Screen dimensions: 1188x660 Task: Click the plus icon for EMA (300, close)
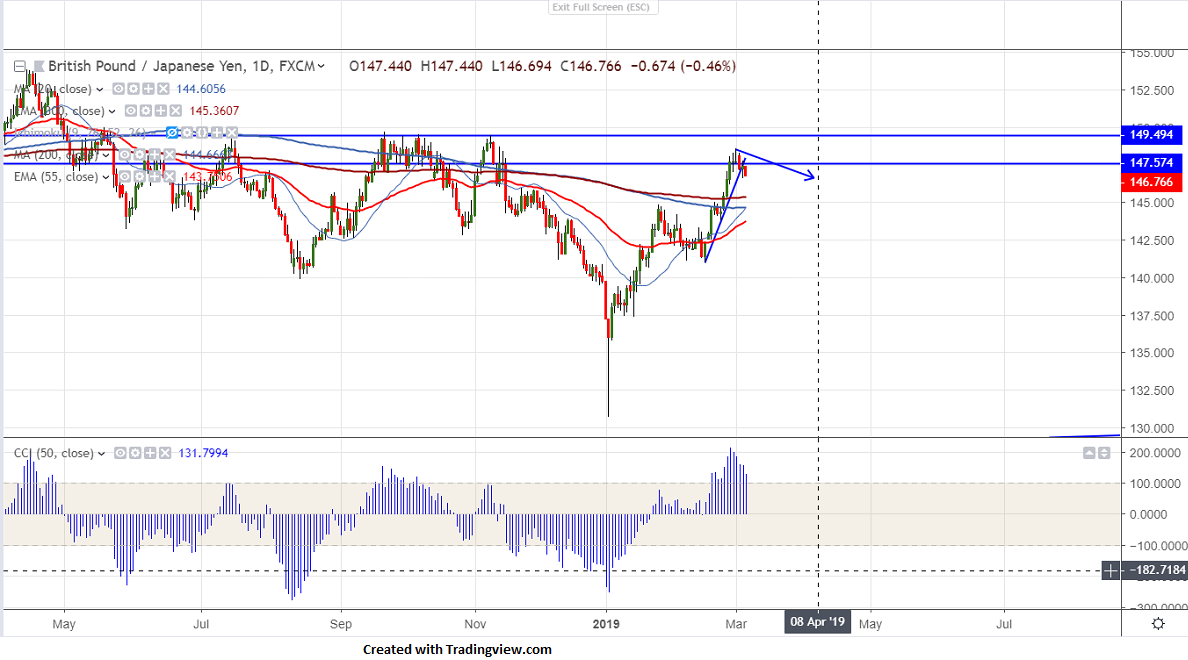[x=161, y=111]
